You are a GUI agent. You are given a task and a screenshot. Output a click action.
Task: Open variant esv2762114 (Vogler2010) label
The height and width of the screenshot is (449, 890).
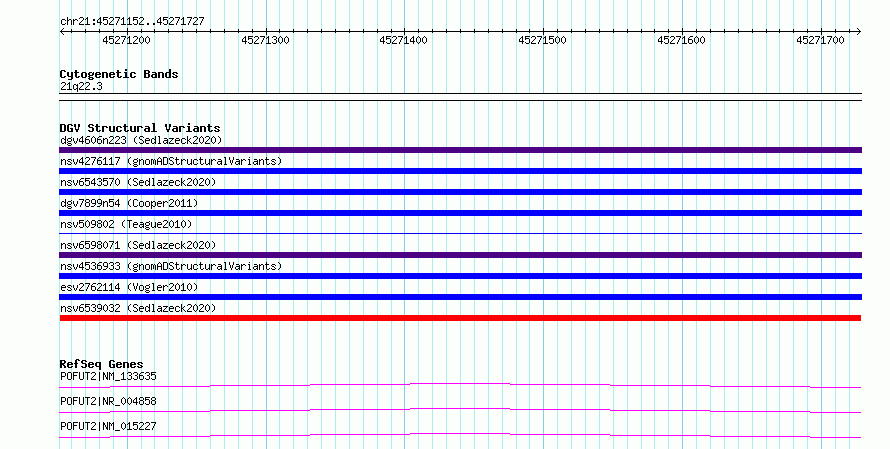coord(129,287)
